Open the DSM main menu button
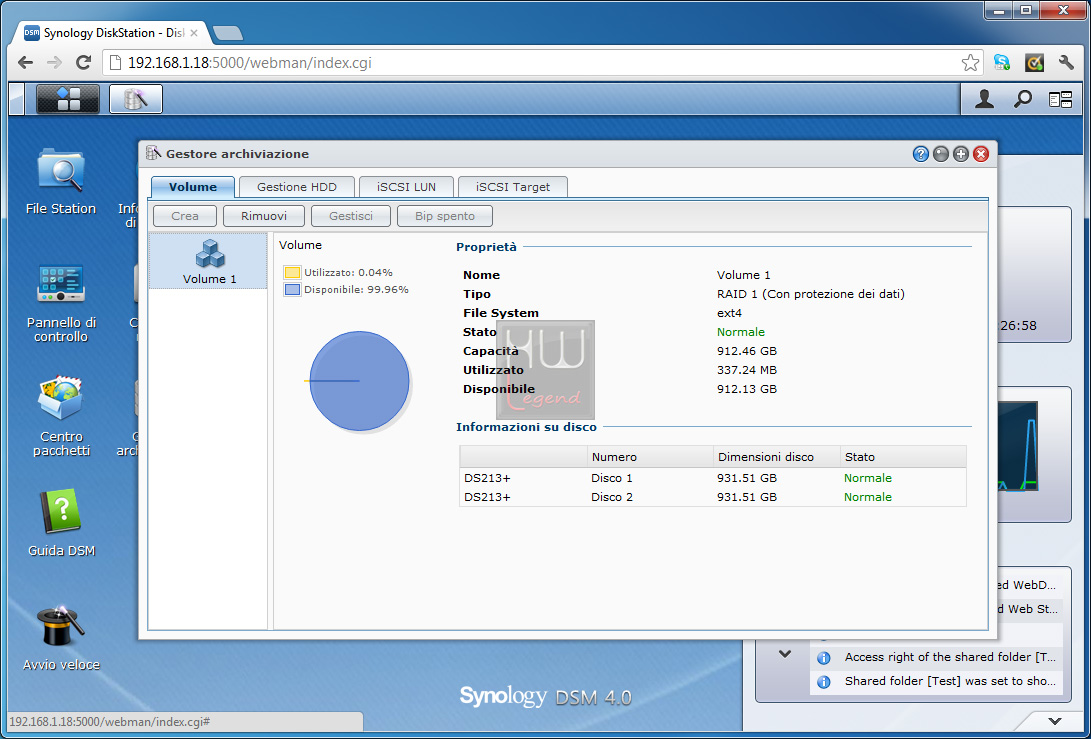Viewport: 1091px width, 739px height. (67, 99)
